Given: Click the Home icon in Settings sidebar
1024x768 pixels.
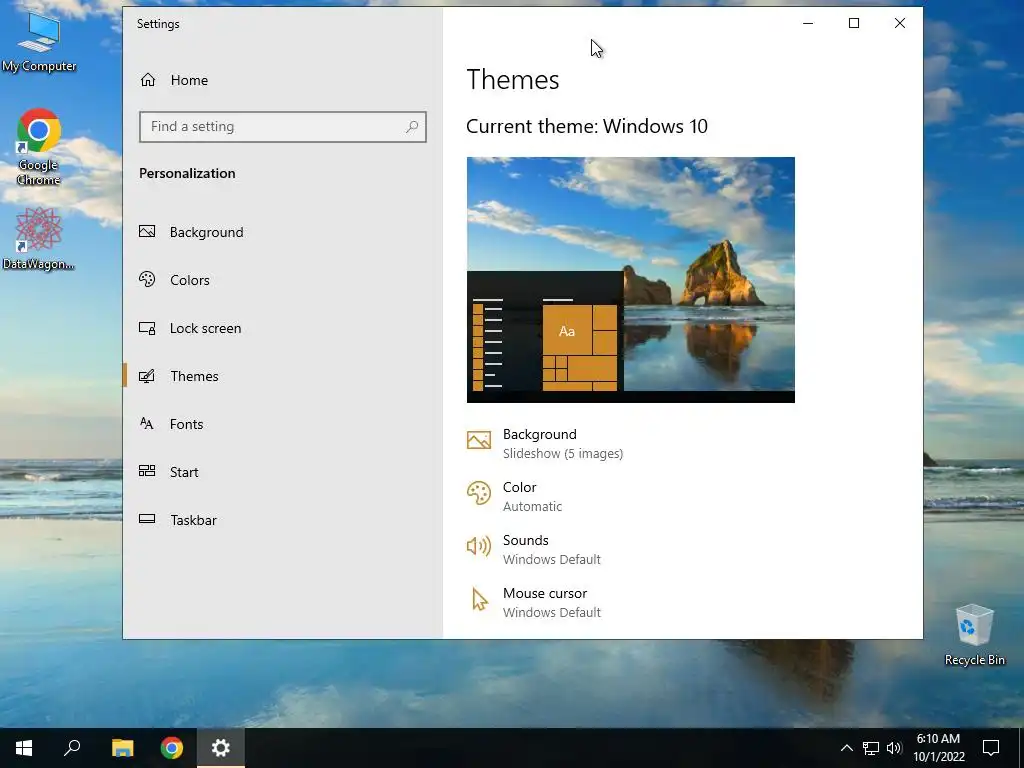Looking at the screenshot, I should [x=148, y=80].
